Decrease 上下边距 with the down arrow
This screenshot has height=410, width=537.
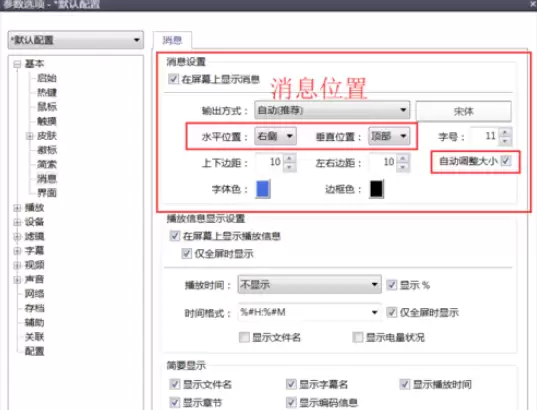tap(289, 167)
